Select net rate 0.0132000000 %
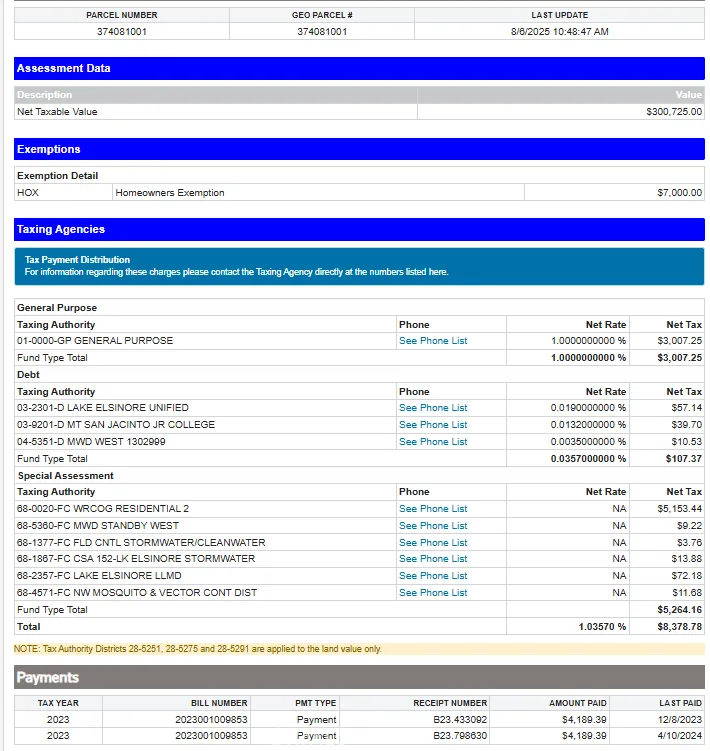This screenshot has width=710, height=751. point(588,424)
